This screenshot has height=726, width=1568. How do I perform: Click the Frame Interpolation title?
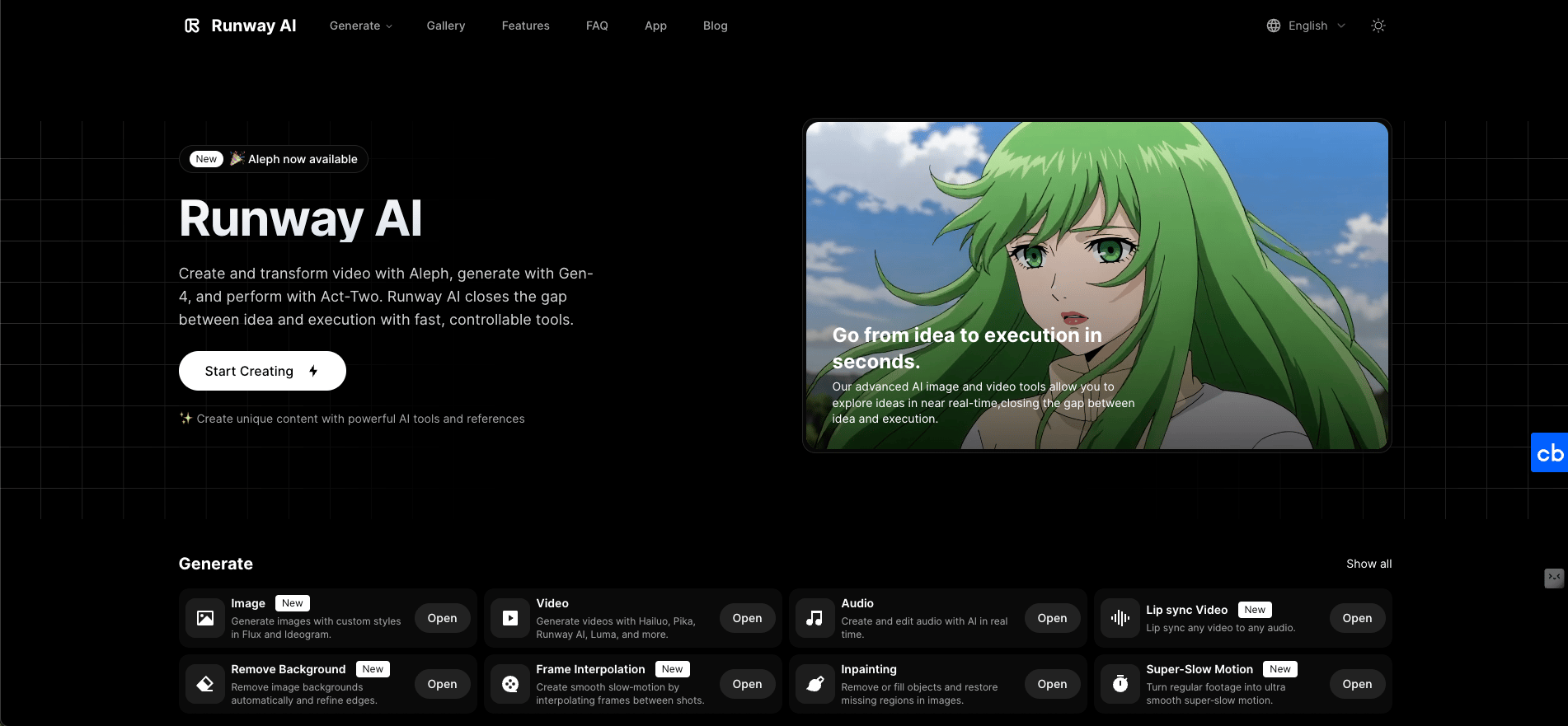coord(590,669)
